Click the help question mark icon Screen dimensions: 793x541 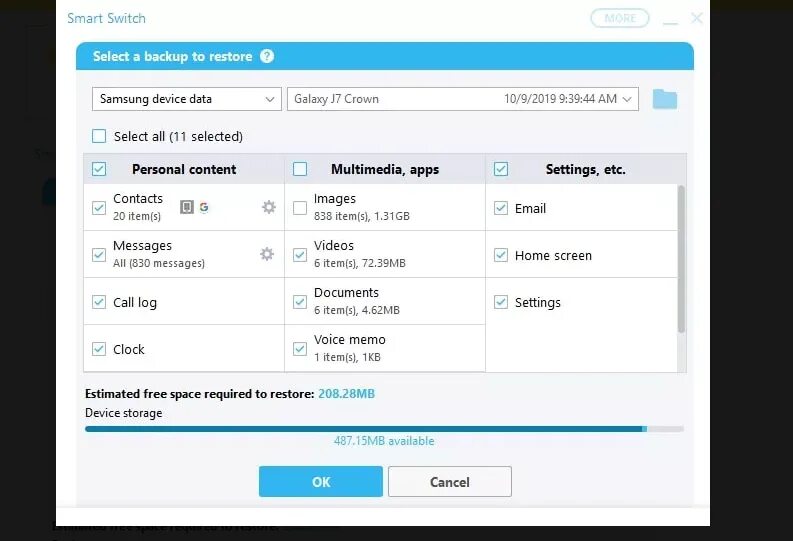pos(267,56)
